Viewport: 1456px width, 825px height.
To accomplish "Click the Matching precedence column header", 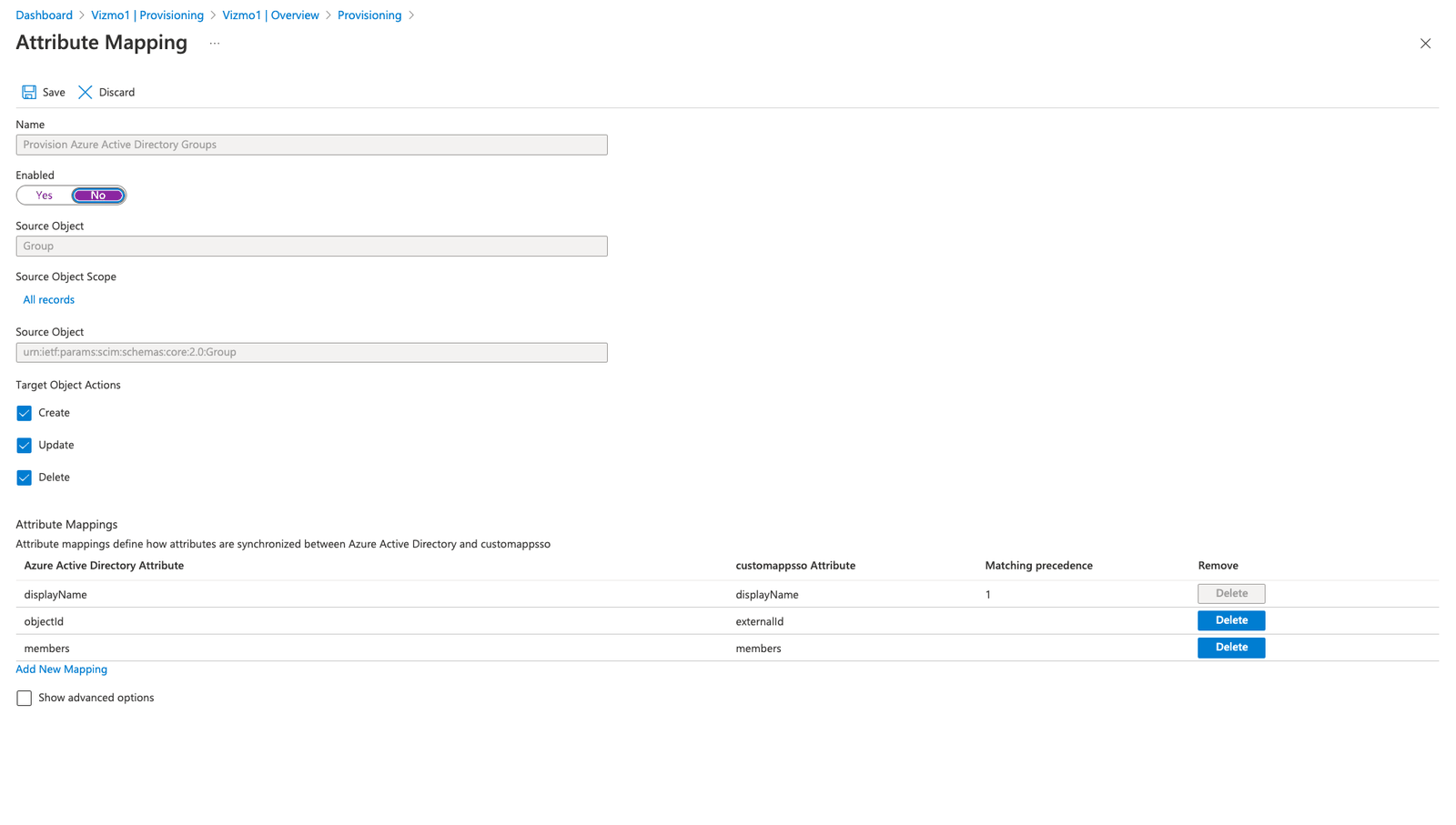I will coord(1038,566).
